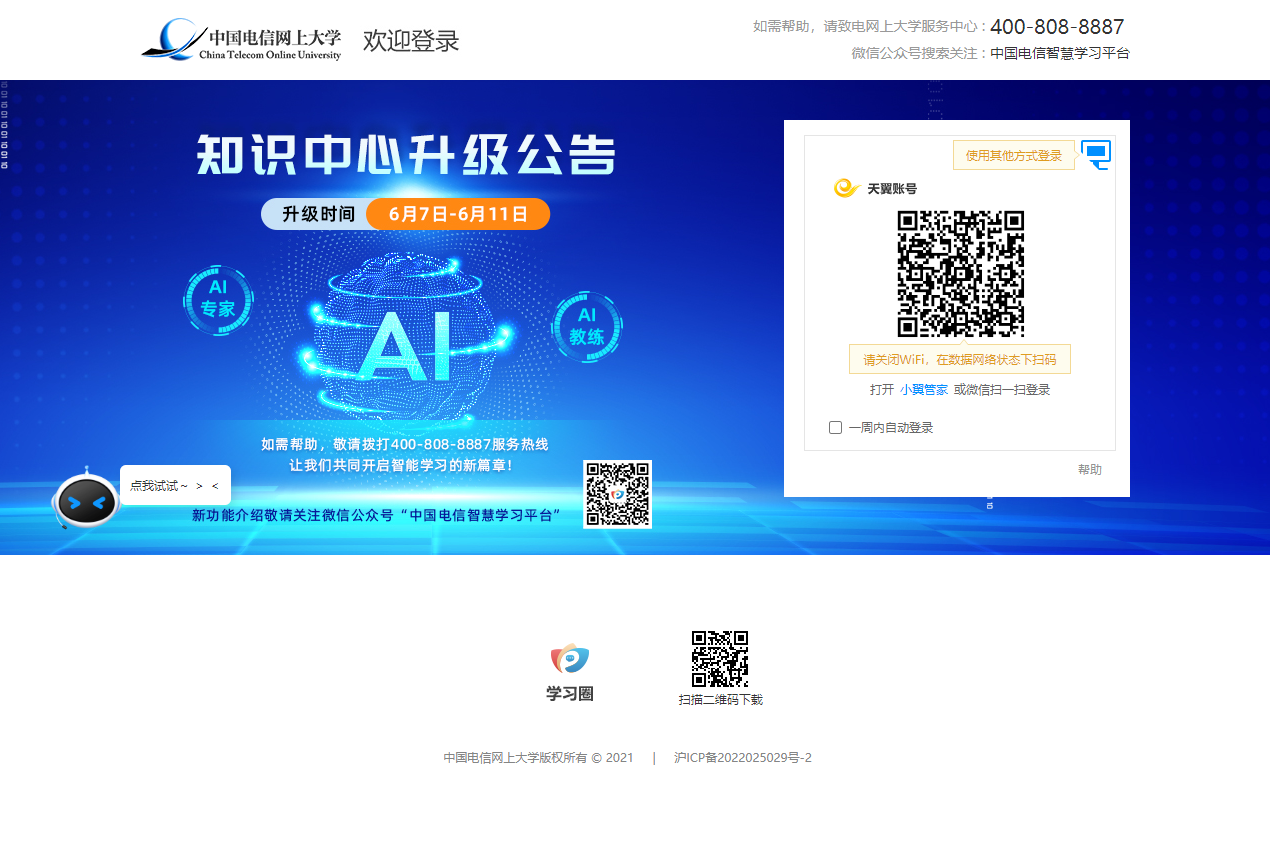Screen dimensions: 1270x845
Task: Select the AI专家 circular badge
Action: (x=218, y=299)
